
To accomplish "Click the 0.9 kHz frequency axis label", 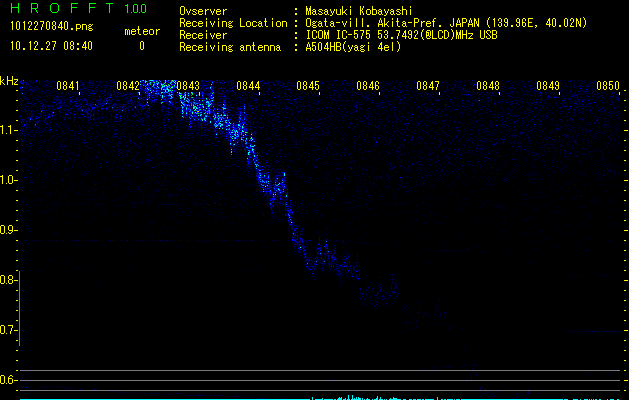I will (9, 230).
